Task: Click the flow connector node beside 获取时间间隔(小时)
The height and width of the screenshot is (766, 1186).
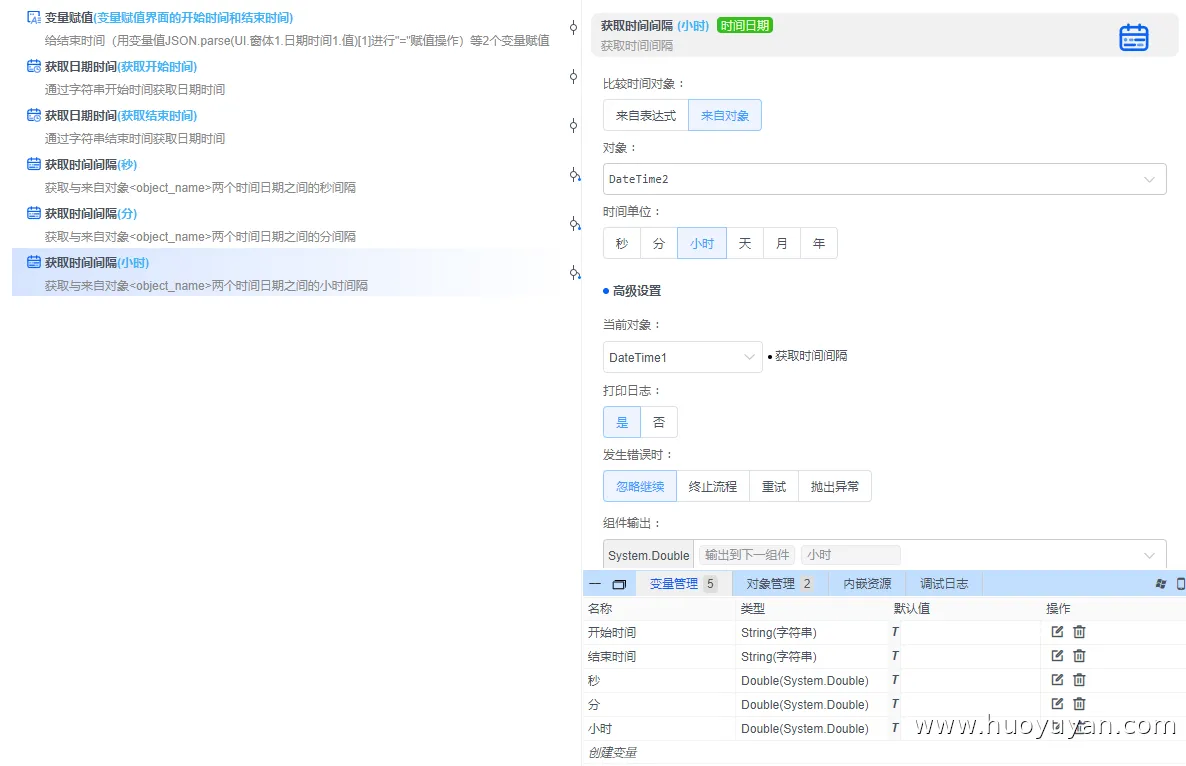Action: tap(574, 273)
